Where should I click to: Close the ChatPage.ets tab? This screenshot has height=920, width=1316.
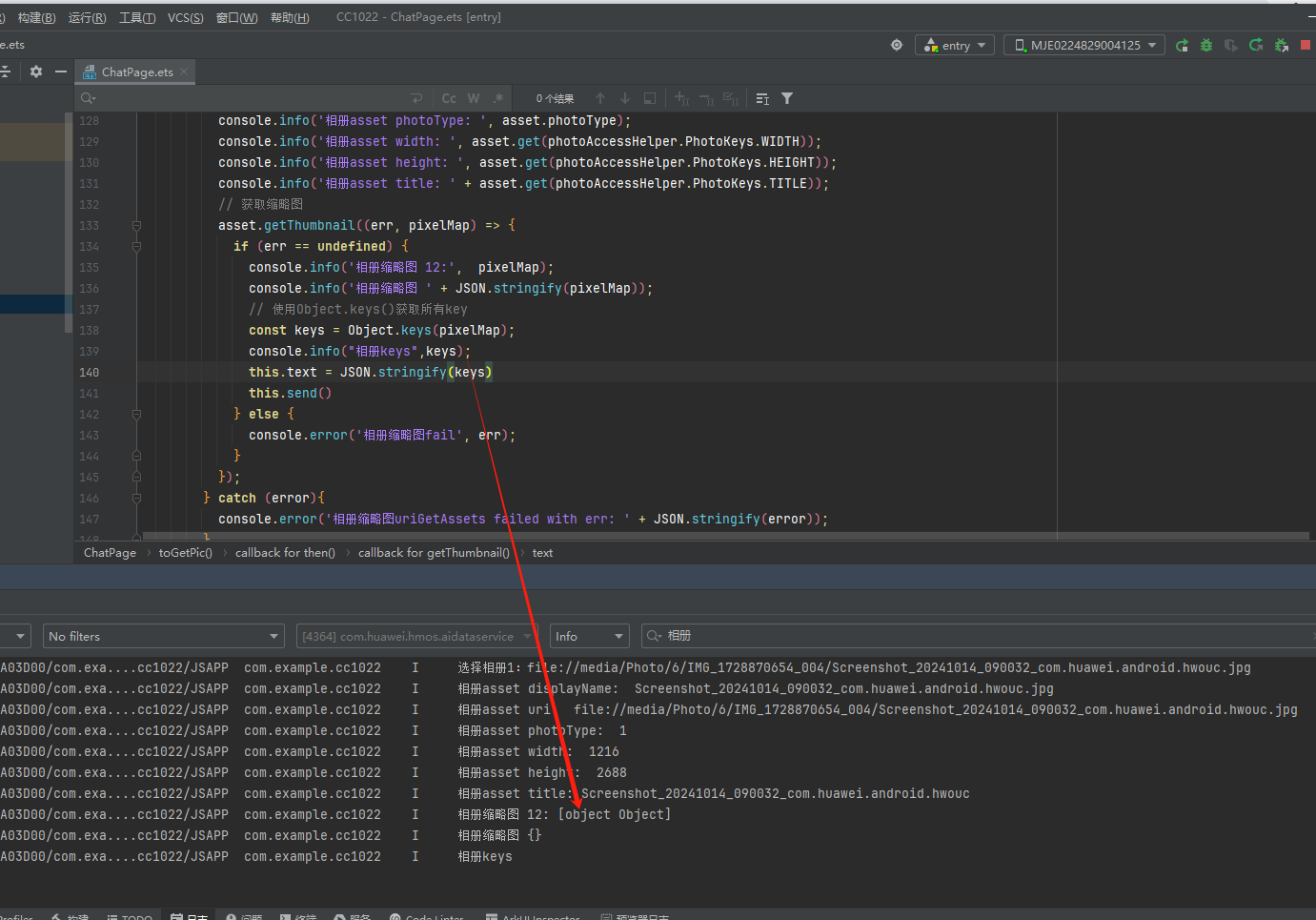(x=184, y=72)
